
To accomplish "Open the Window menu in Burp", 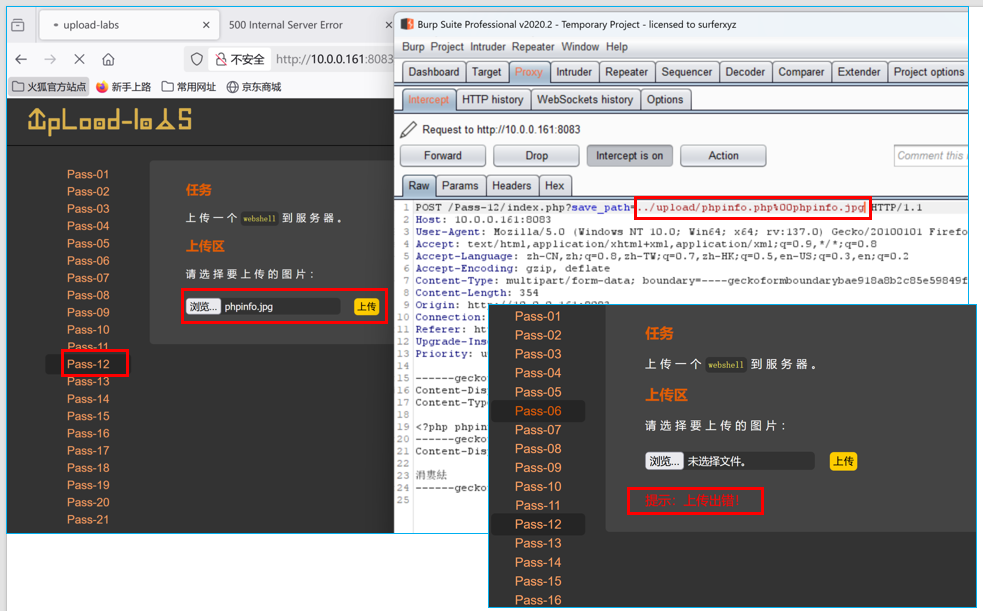I will pyautogui.click(x=580, y=47).
